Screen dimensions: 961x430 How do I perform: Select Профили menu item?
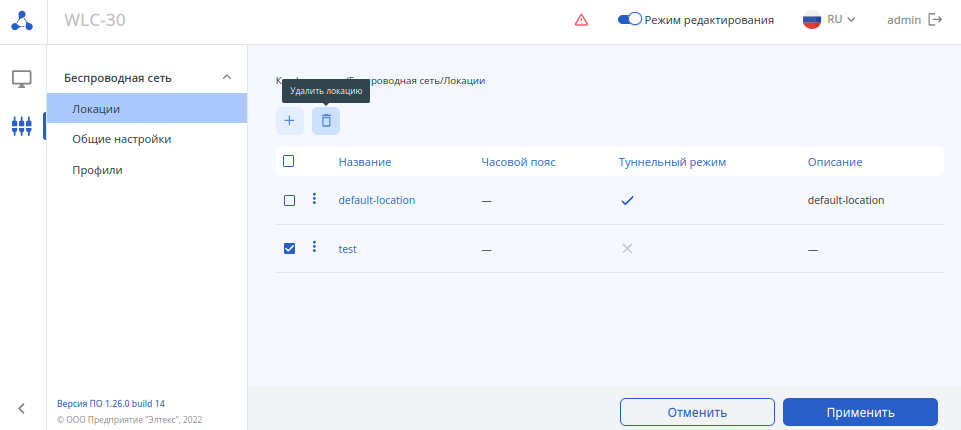[97, 170]
